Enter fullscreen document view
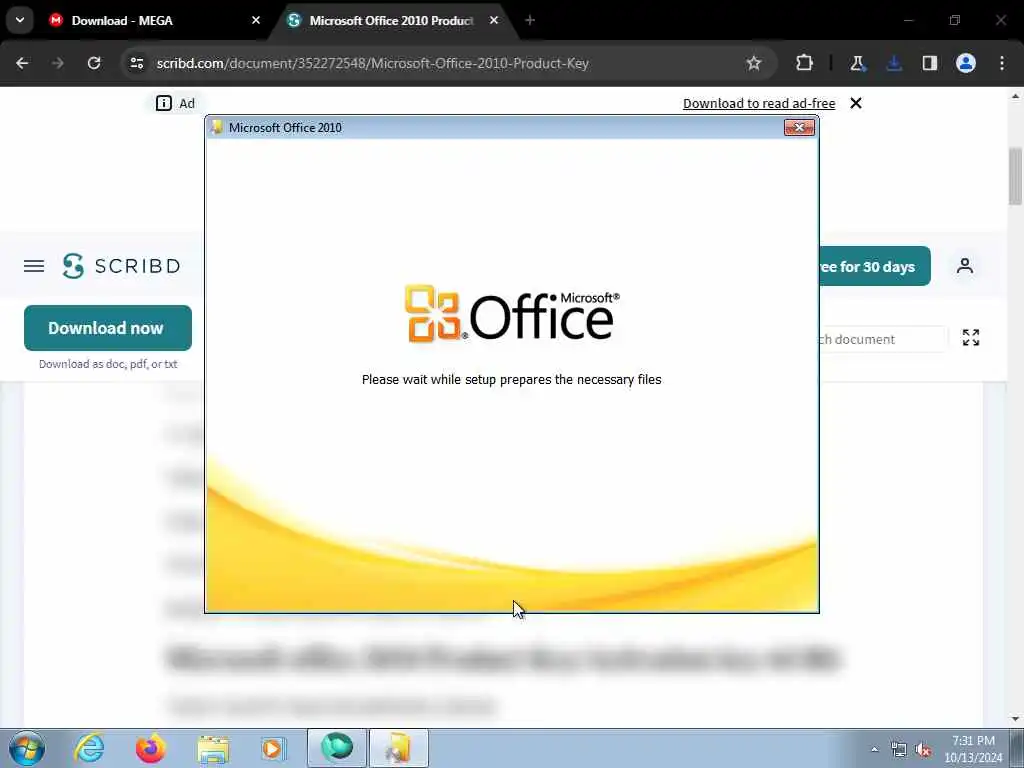Screen dimensions: 1024x768 pyautogui.click(x=971, y=338)
